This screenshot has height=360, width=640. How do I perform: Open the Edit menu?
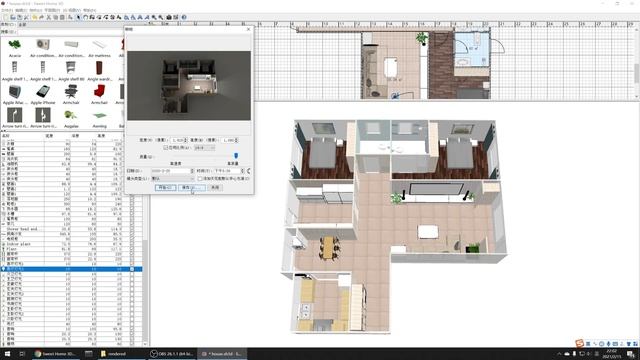point(21,10)
